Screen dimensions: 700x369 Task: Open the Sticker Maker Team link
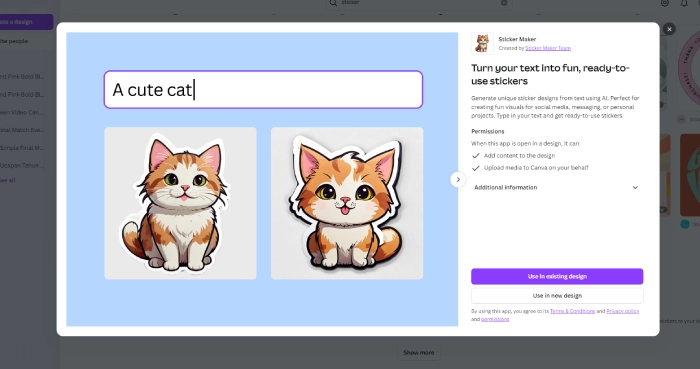[x=548, y=48]
